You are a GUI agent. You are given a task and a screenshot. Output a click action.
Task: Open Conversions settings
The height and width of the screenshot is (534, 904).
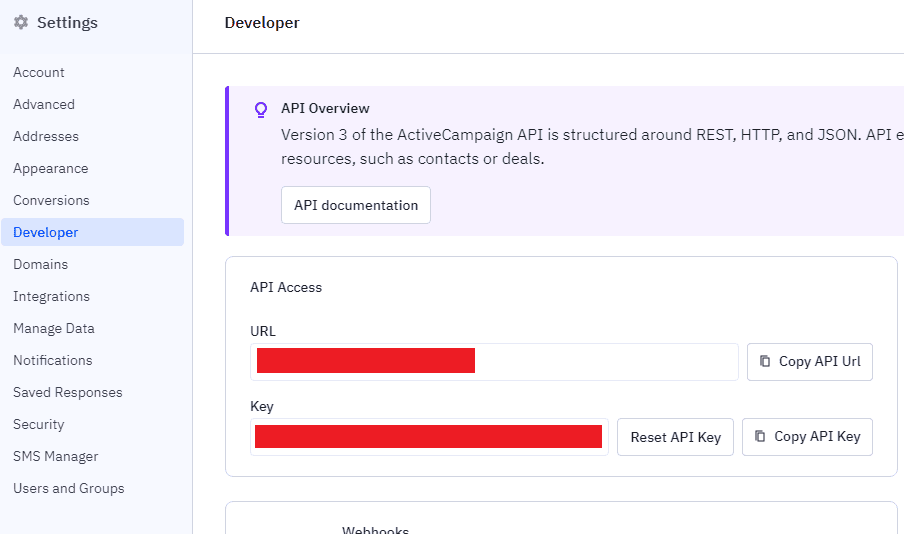(51, 200)
